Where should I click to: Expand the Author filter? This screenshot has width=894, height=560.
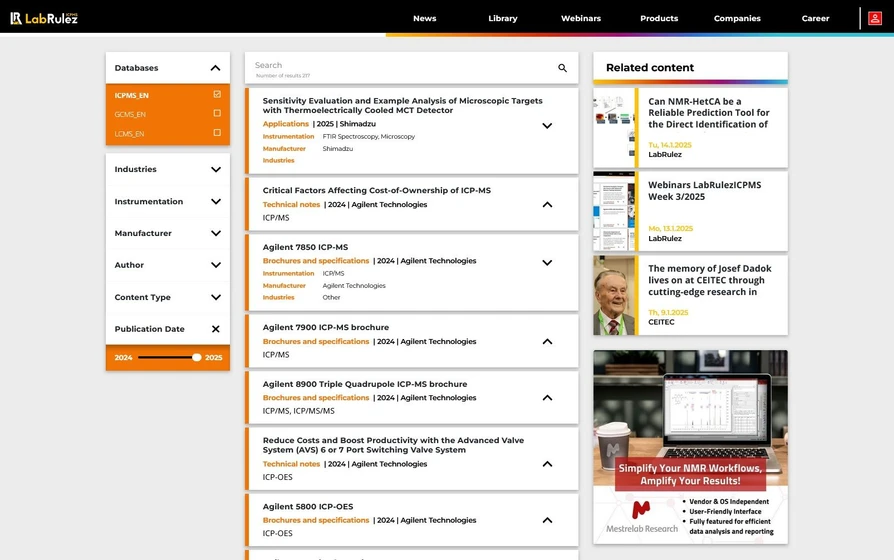point(216,265)
